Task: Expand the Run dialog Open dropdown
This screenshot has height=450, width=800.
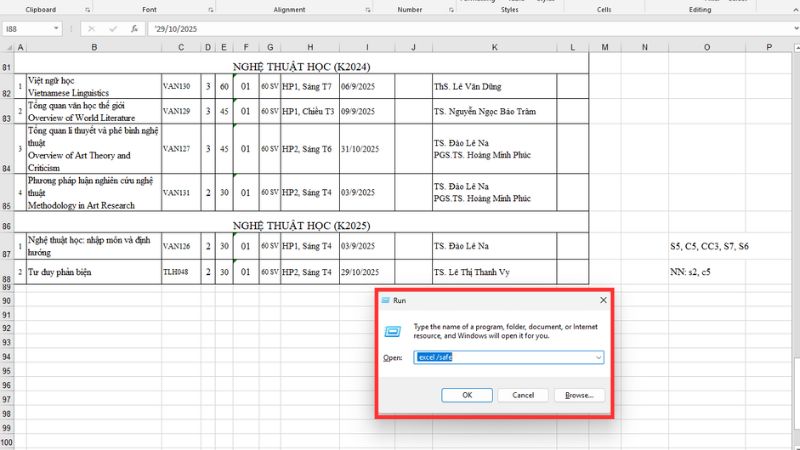Action: point(598,357)
